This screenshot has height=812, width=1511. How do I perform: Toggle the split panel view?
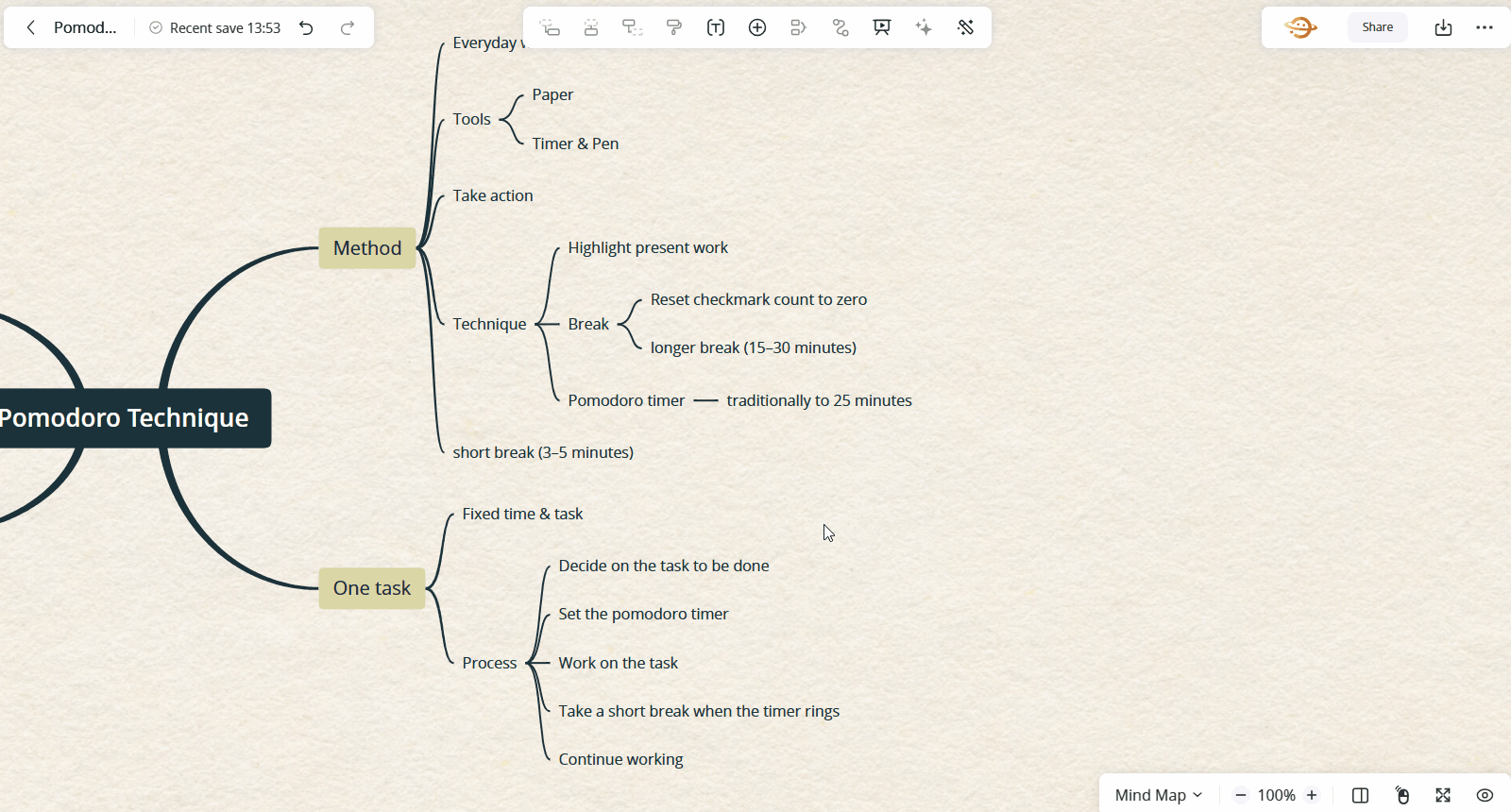pos(1360,795)
